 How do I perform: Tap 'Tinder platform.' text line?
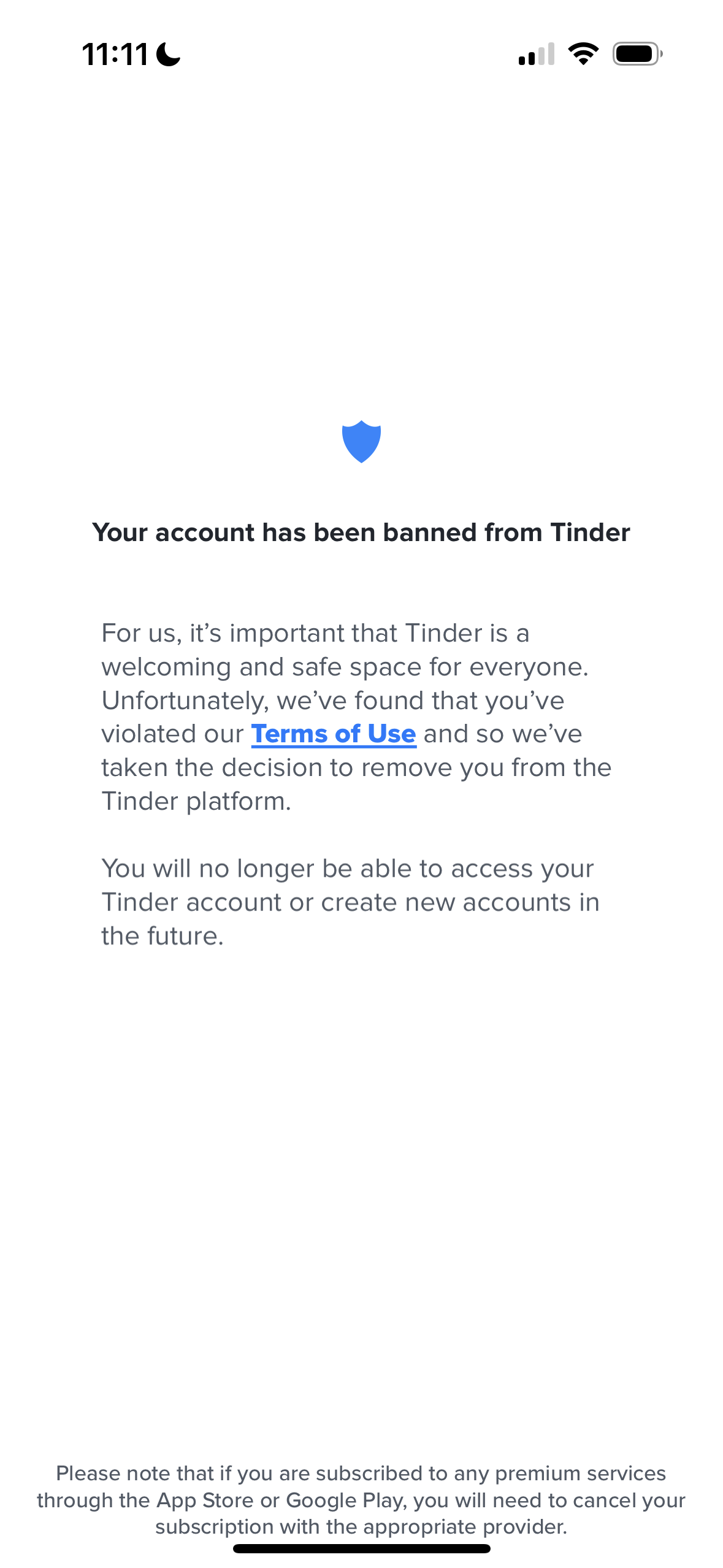(x=196, y=801)
